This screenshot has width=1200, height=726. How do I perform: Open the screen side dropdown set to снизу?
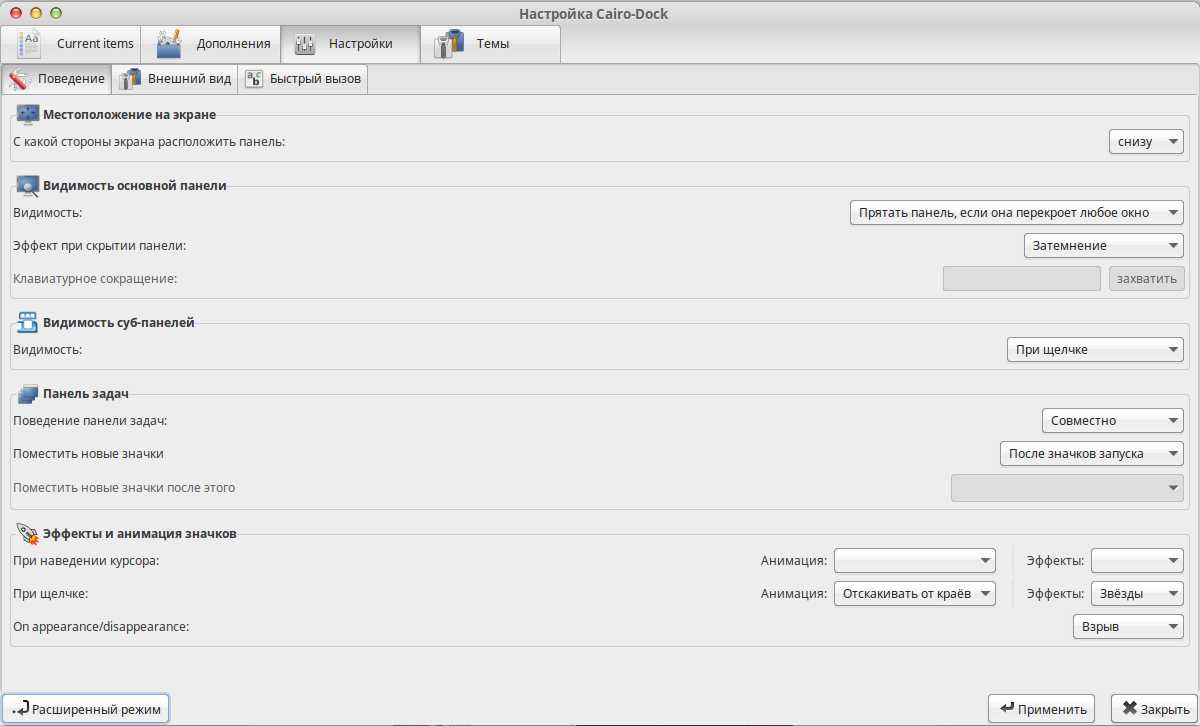pyautogui.click(x=1146, y=142)
